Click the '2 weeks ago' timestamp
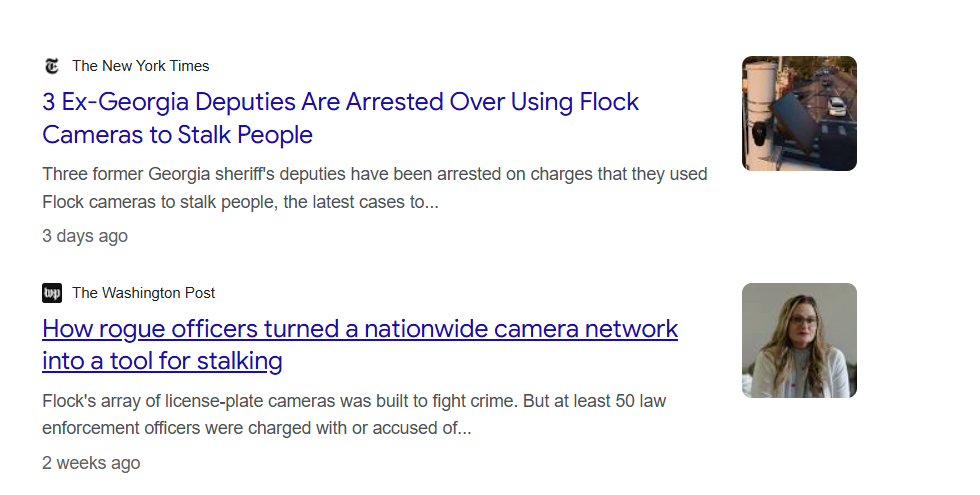Viewport: 980px width, 495px height. coord(91,462)
